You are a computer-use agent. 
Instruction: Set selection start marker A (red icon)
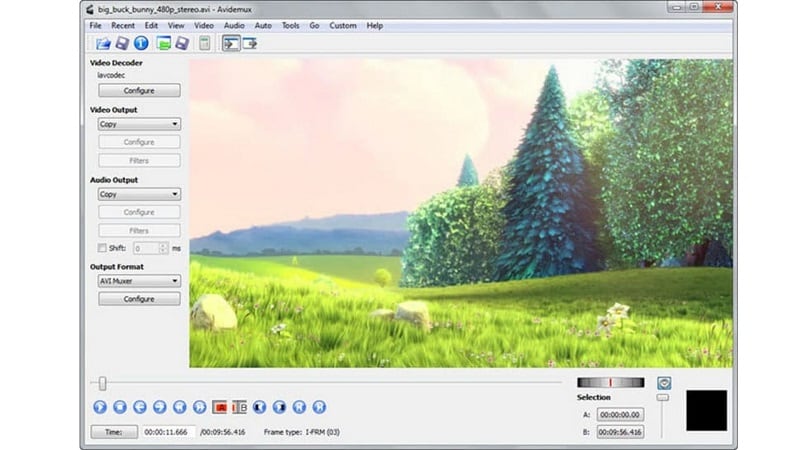[x=219, y=407]
